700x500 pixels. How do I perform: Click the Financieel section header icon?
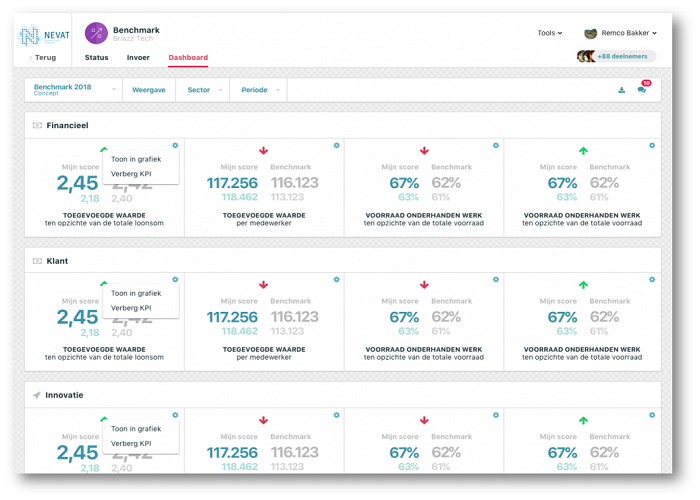(37, 125)
